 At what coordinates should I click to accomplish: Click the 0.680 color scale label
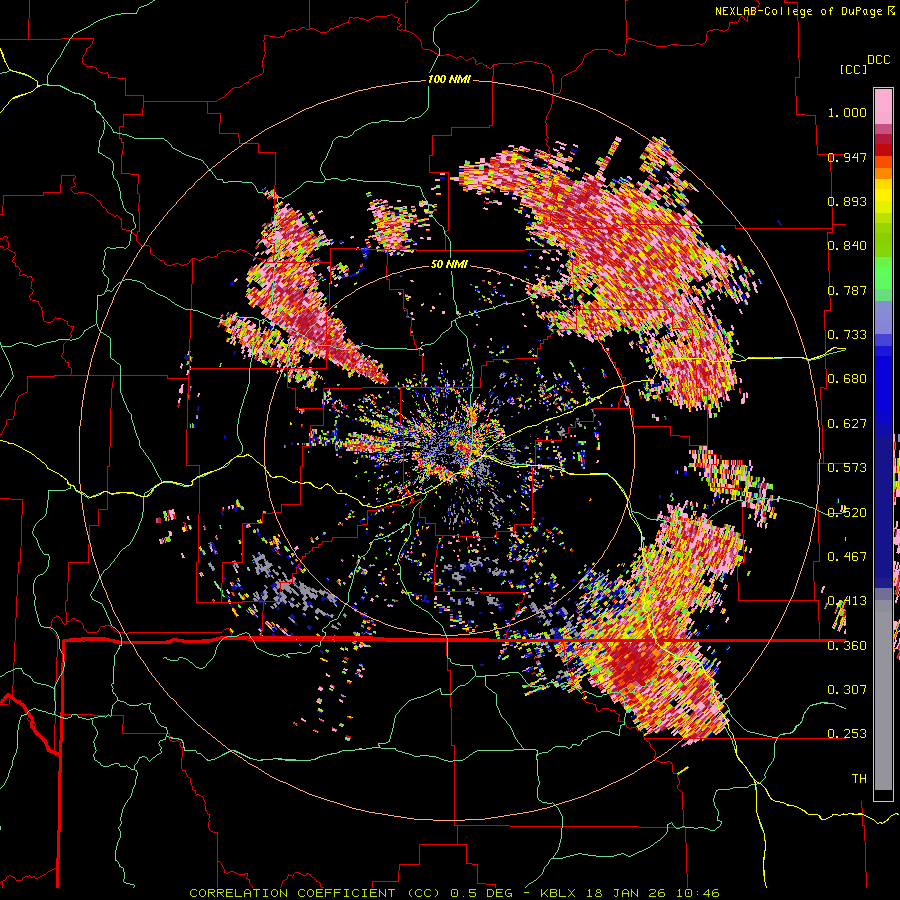click(847, 379)
